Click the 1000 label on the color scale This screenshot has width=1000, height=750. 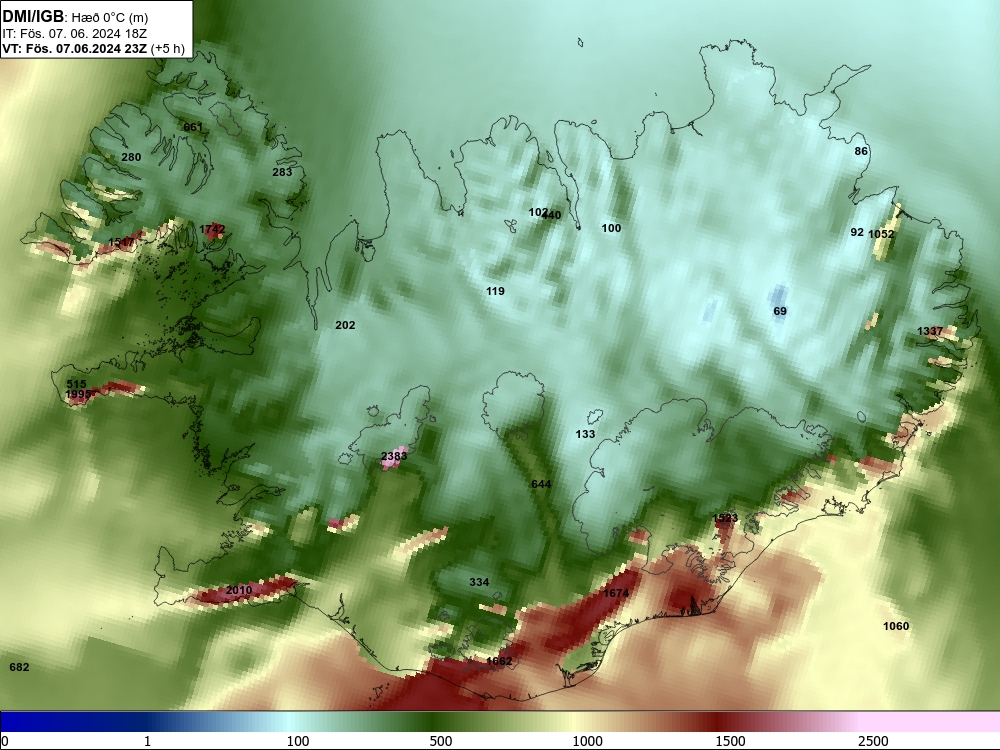coord(587,741)
